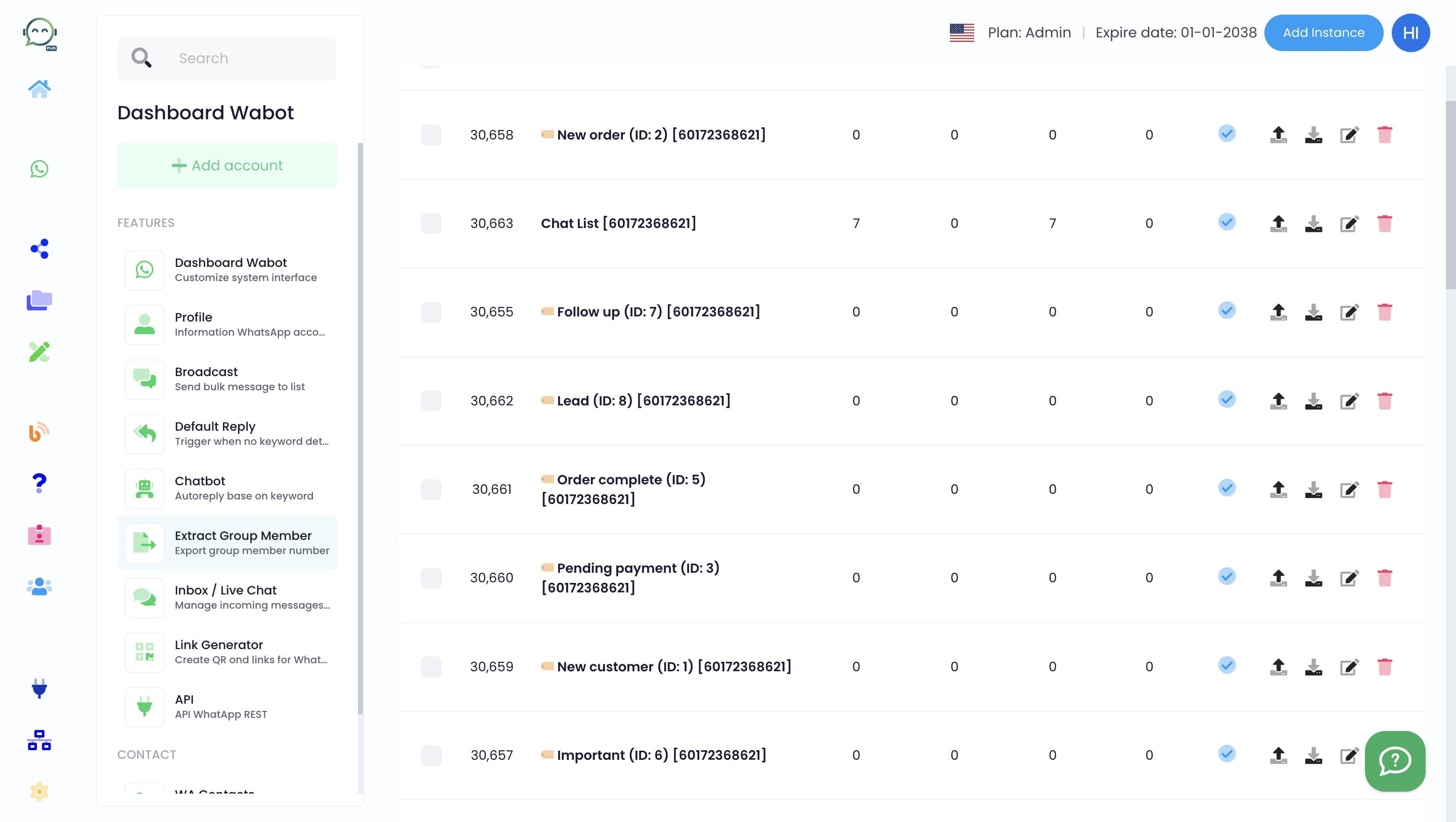
Task: Click the blue question mark sidebar icon
Action: pyautogui.click(x=39, y=483)
